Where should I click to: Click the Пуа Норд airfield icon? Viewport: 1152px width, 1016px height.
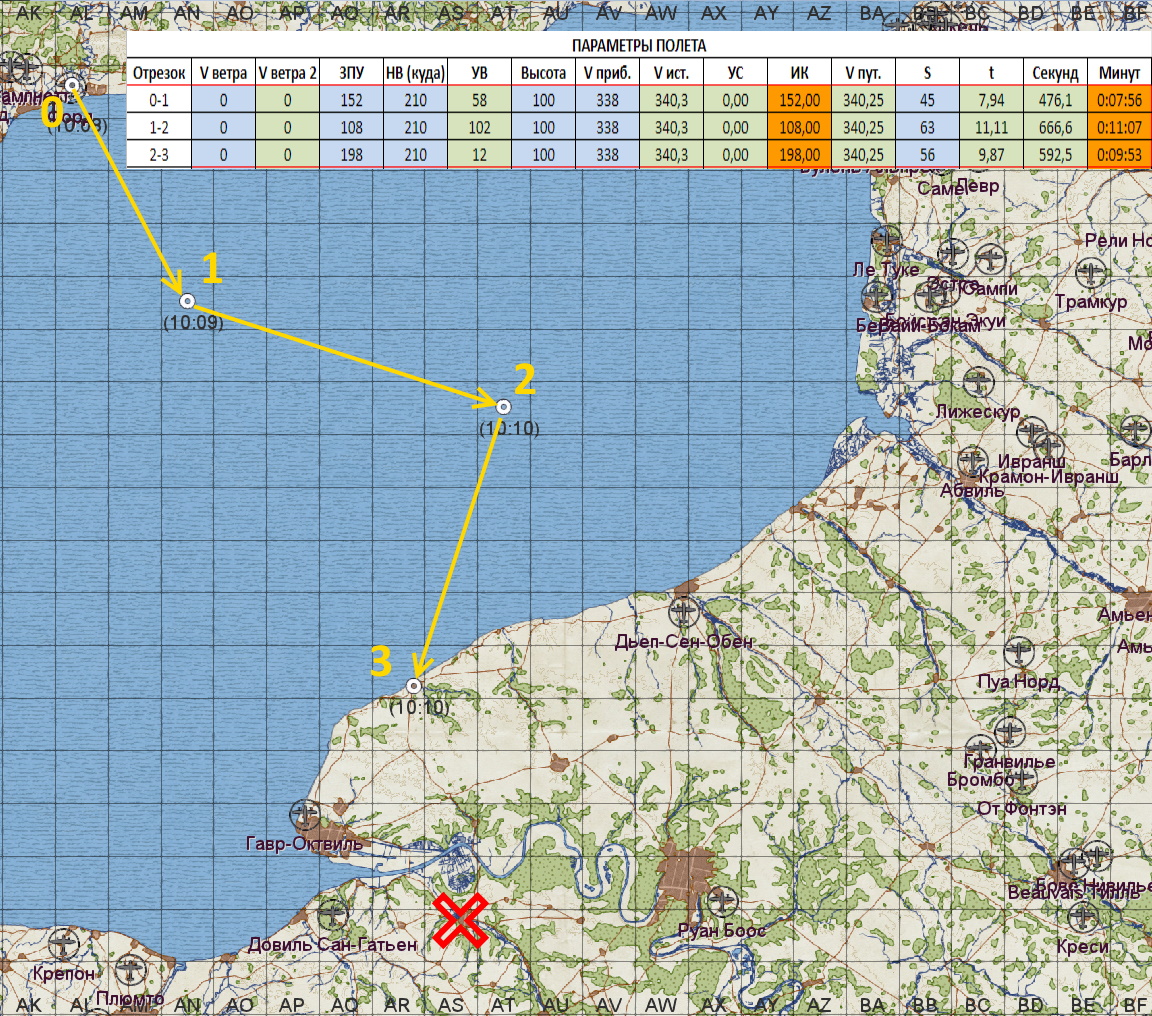pyautogui.click(x=1018, y=652)
